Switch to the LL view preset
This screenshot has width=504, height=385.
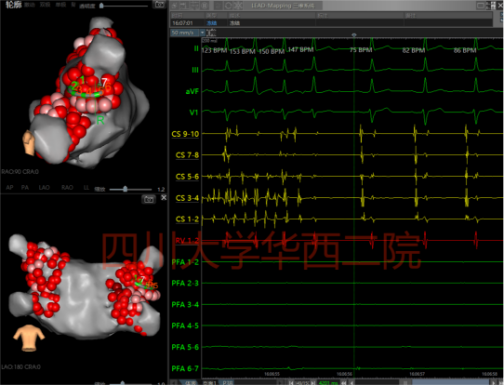(86, 188)
